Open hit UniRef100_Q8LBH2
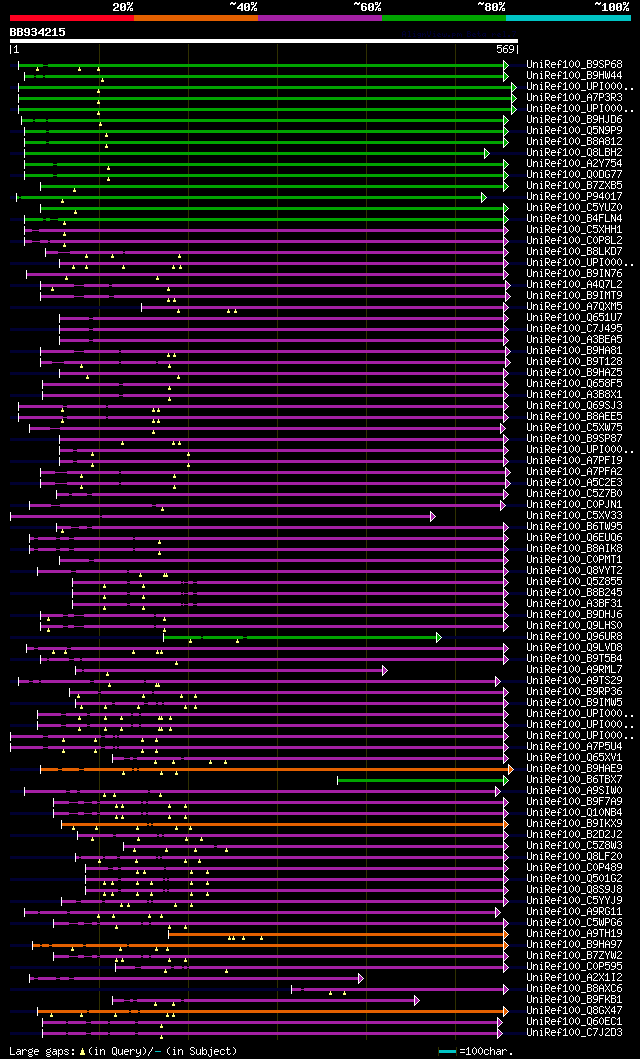Image resolution: width=640 pixels, height=1059 pixels. tap(575, 153)
